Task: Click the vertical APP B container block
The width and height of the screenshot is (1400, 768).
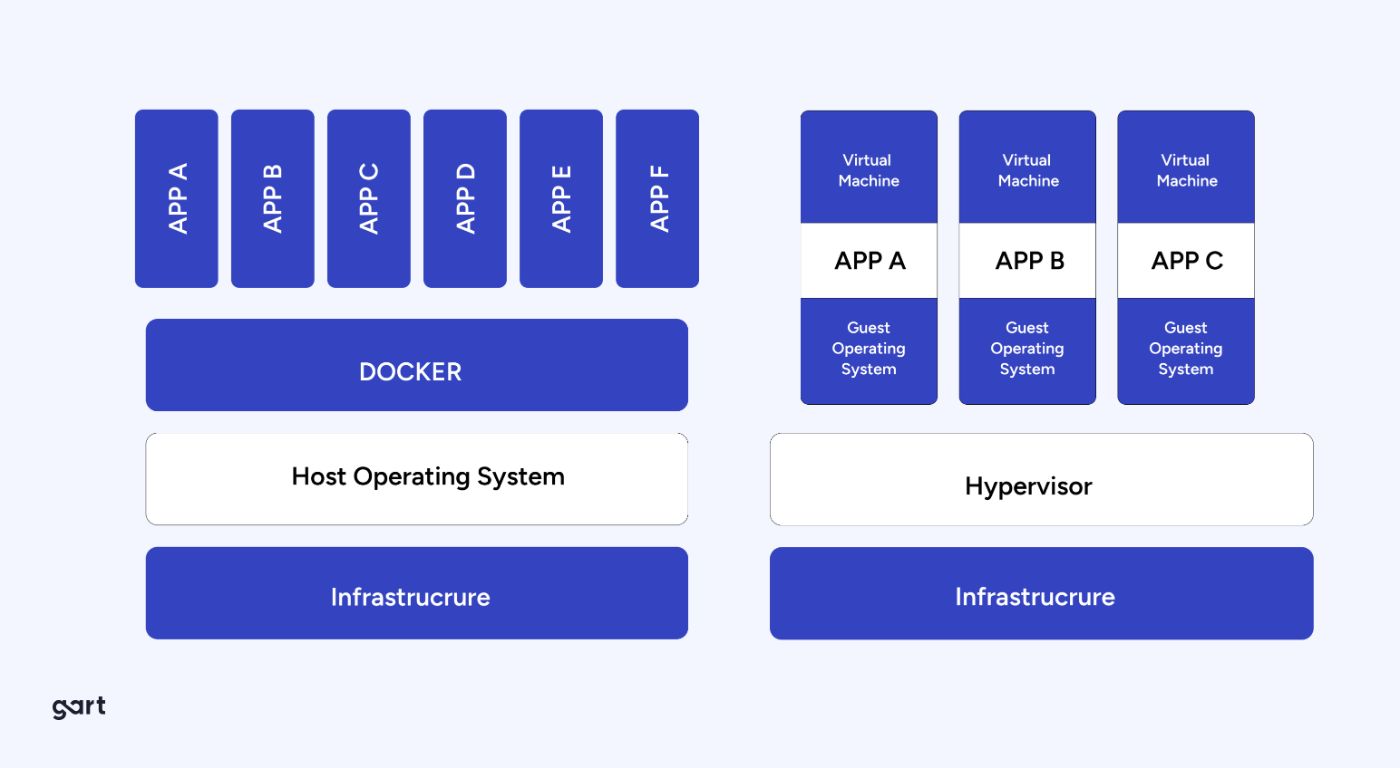Action: pos(272,198)
